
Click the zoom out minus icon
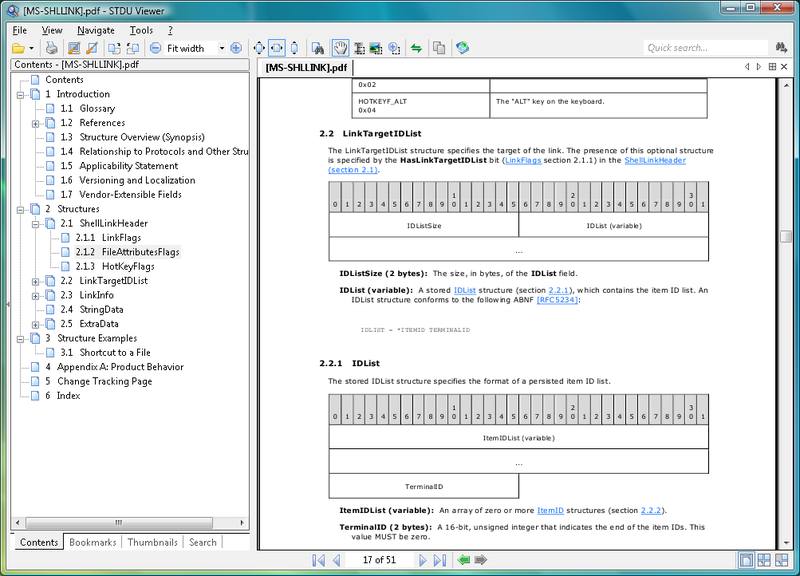click(x=156, y=48)
